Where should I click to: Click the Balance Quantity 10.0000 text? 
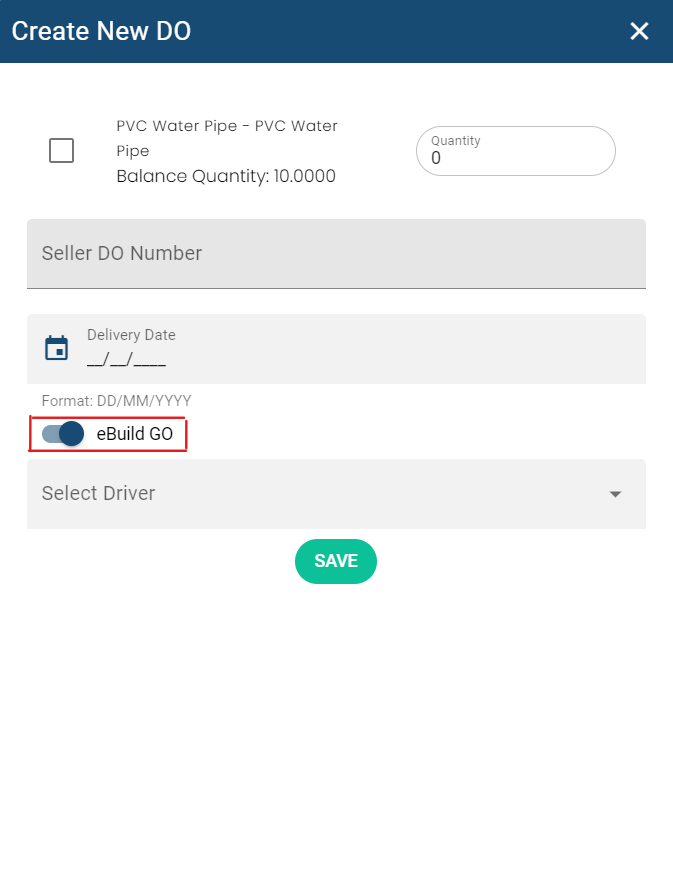click(226, 177)
